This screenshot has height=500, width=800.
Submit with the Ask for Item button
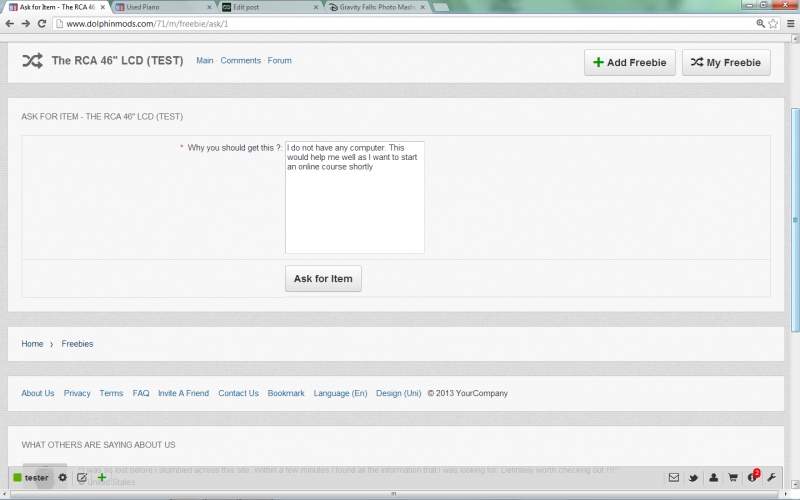tap(323, 279)
